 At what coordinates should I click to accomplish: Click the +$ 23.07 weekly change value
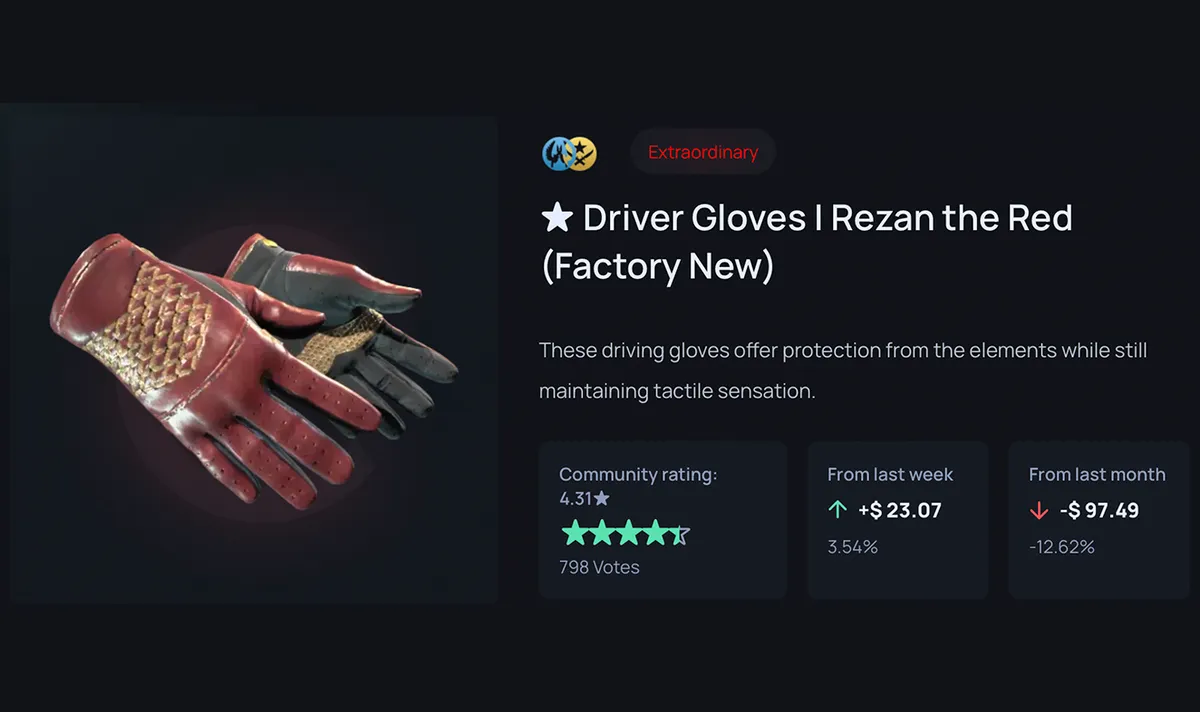click(899, 510)
